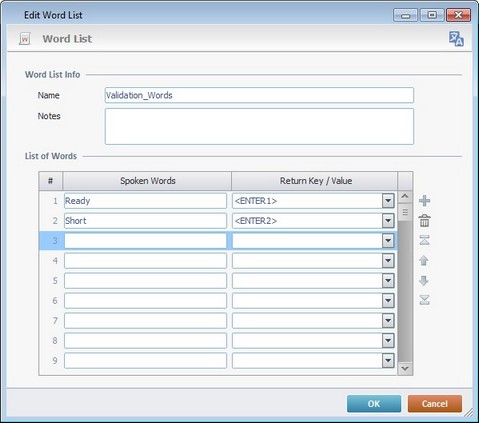
Task: Move selected word to bottom of list
Action: pyautogui.click(x=424, y=300)
